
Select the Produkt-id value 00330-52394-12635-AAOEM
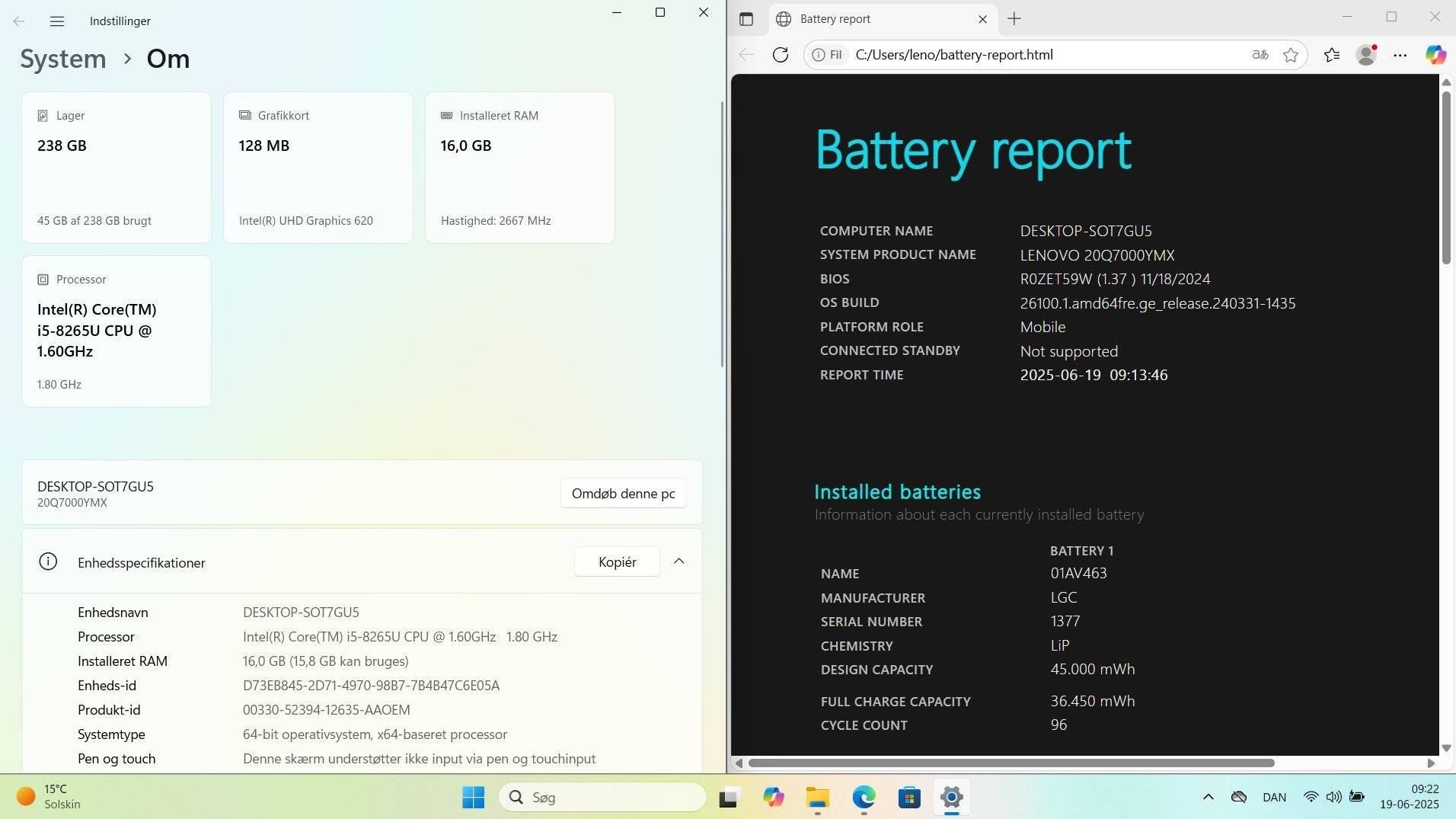(x=326, y=710)
